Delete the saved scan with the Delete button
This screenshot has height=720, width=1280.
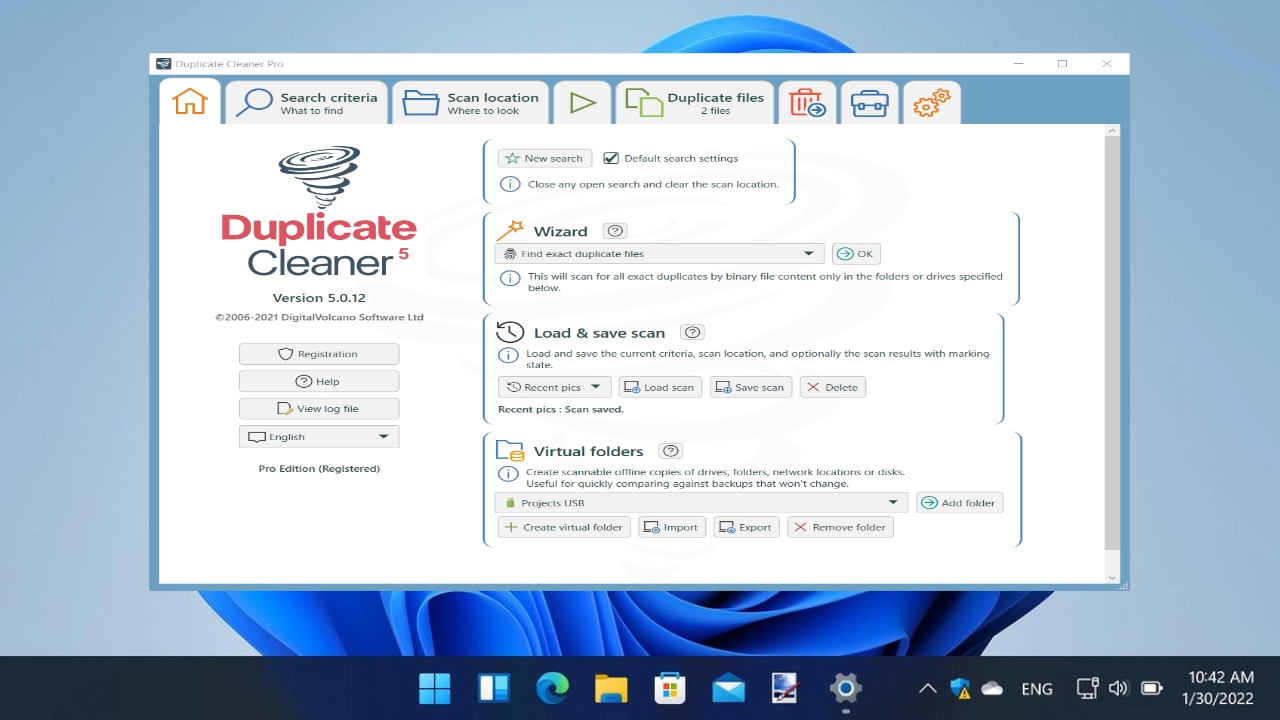pyautogui.click(x=833, y=387)
